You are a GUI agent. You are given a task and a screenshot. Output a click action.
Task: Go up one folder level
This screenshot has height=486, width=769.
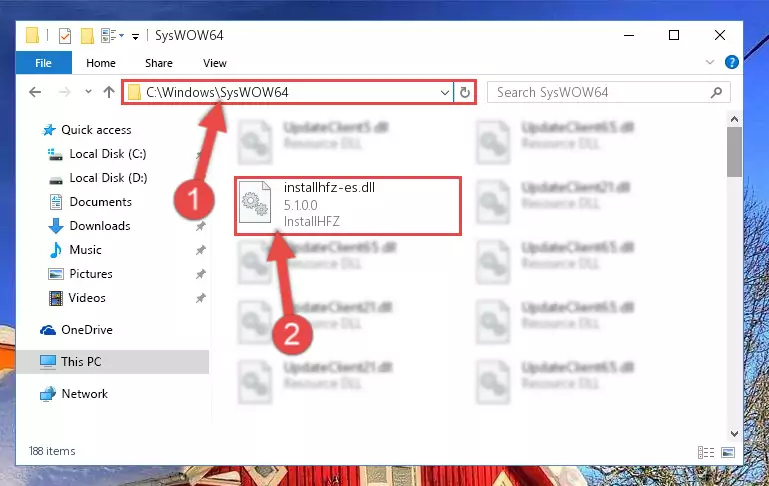pos(109,92)
